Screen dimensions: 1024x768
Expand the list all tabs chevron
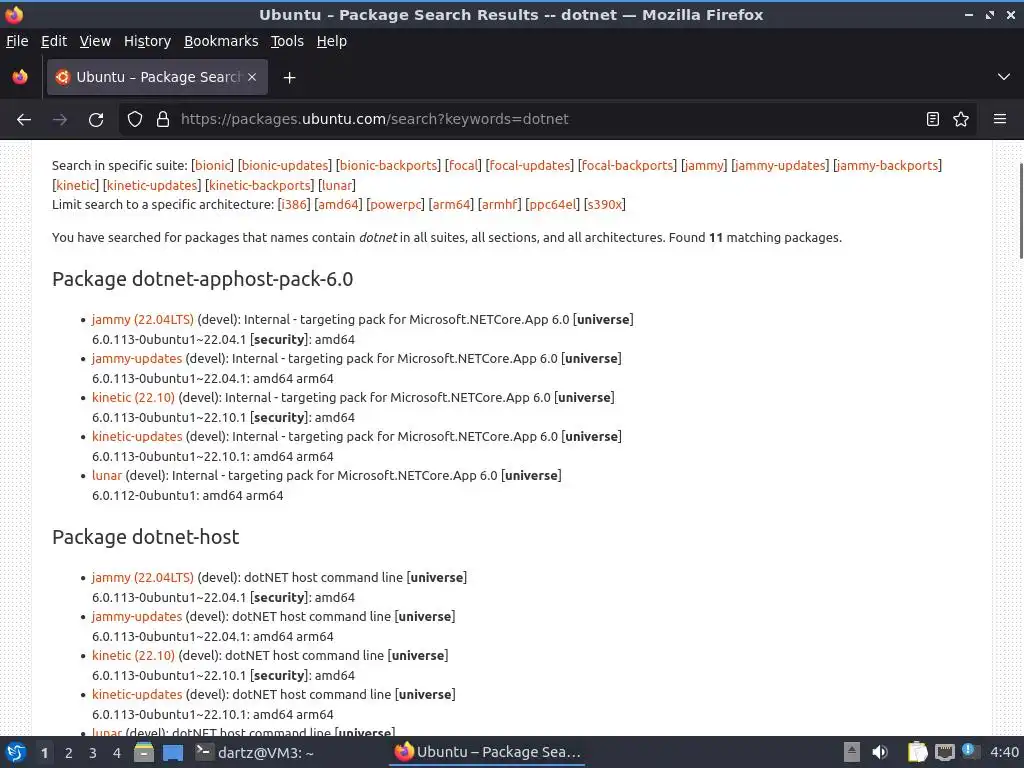coord(1004,77)
